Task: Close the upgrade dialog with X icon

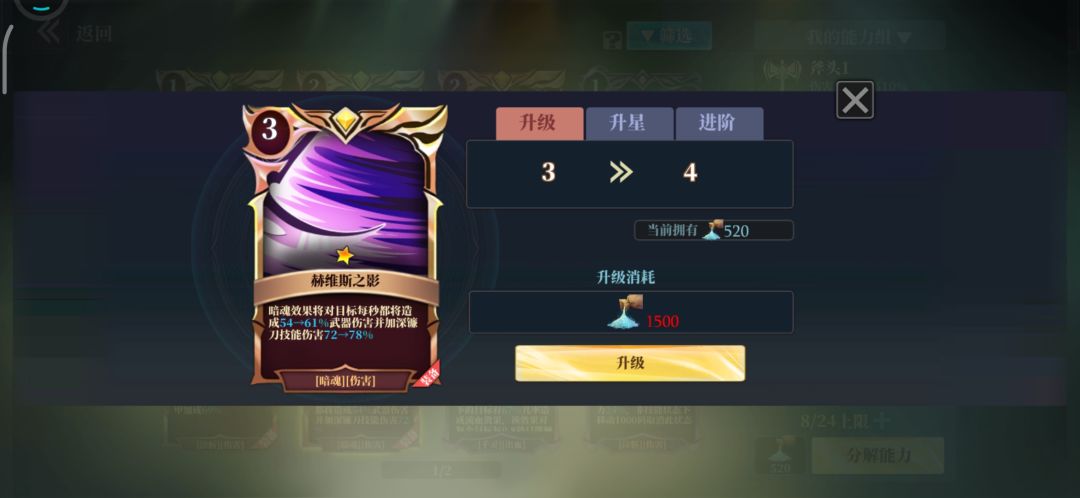Action: tap(855, 101)
